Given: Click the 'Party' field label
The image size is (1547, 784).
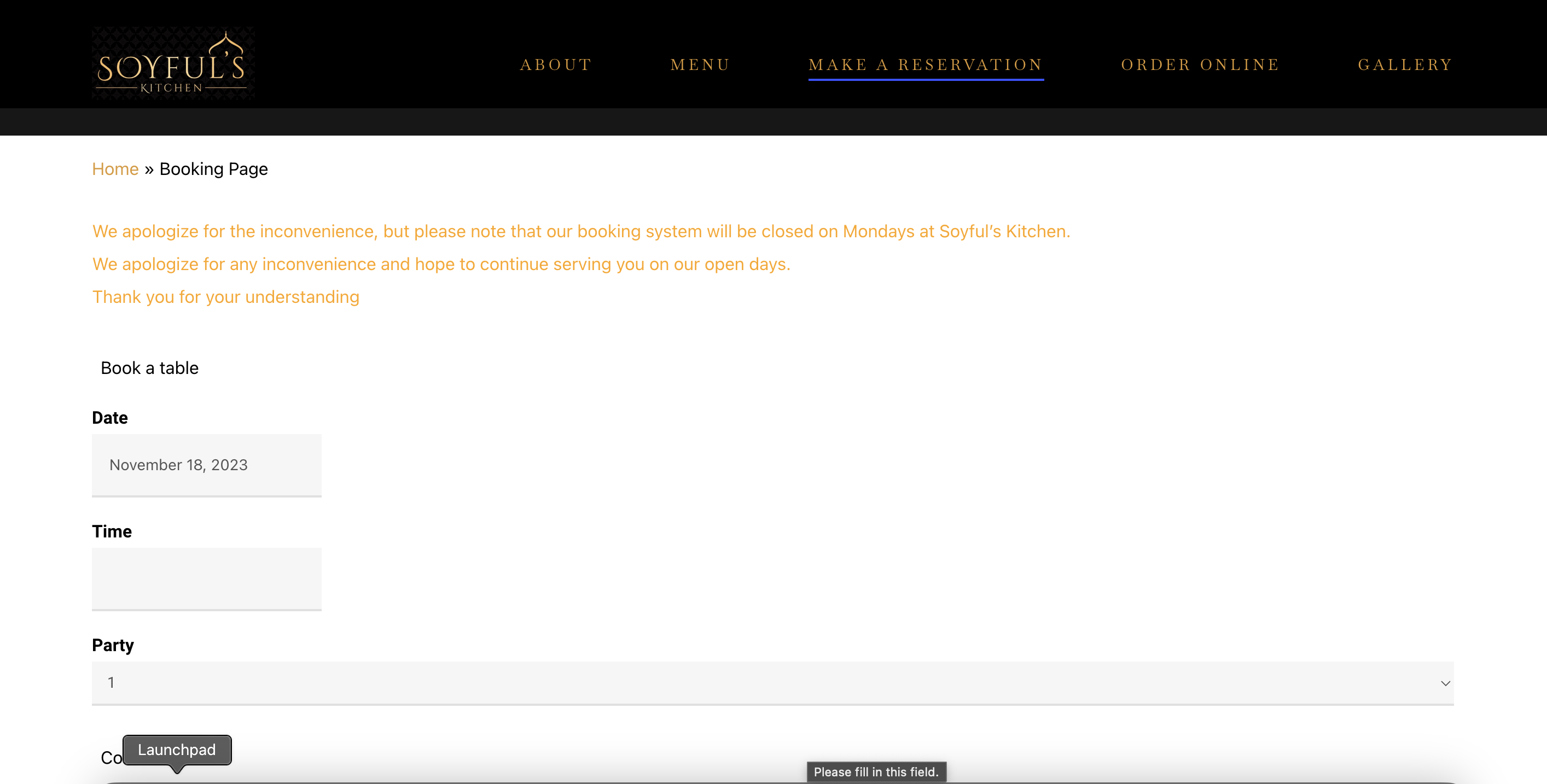Looking at the screenshot, I should point(113,645).
